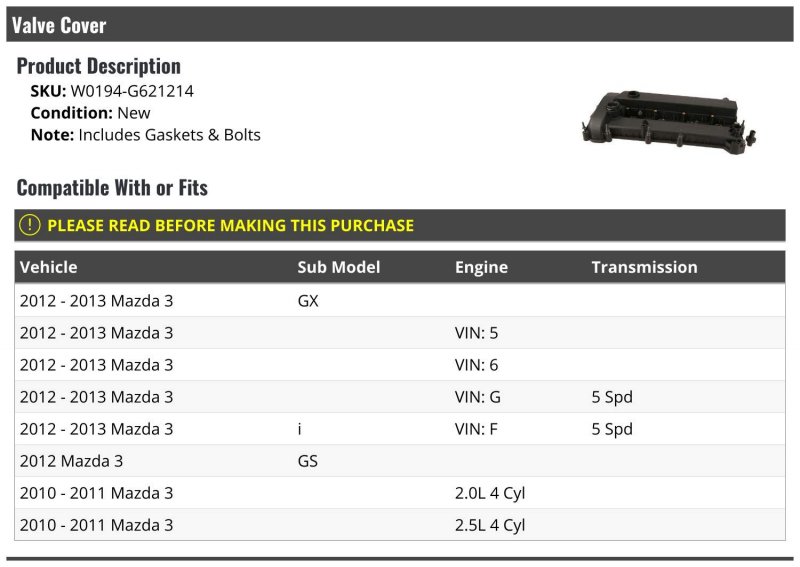Select the Sub Model column header
Screen dimensions: 800x567
click(339, 267)
